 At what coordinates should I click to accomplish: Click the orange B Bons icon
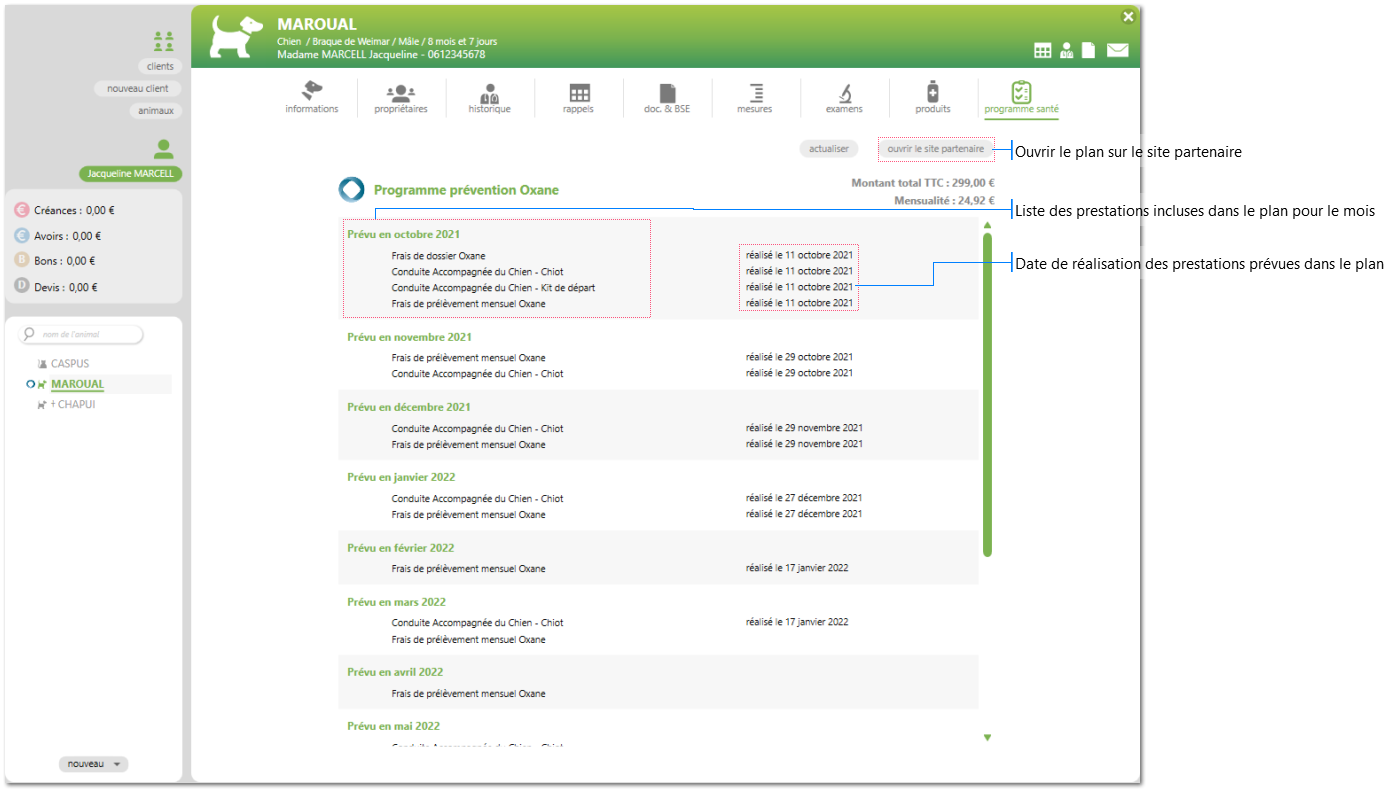pyautogui.click(x=22, y=261)
